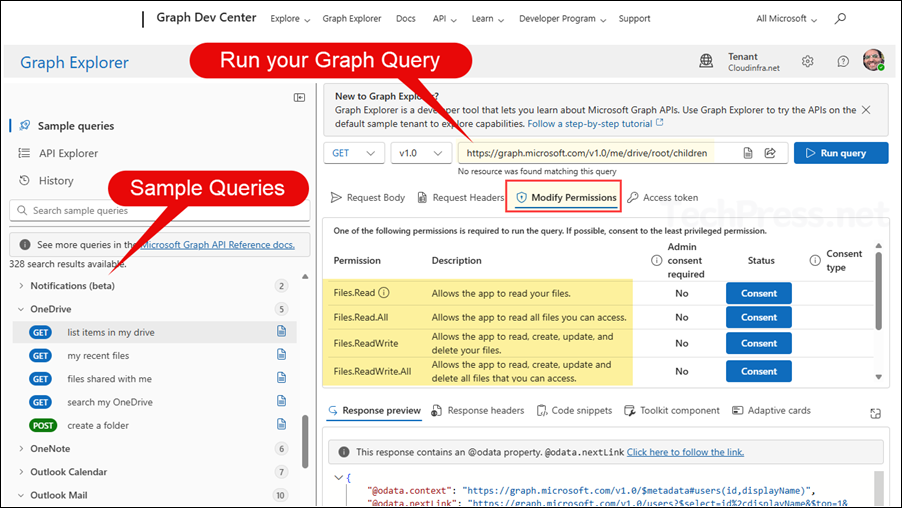This screenshot has width=902, height=508.
Task: Click the share query icon in URL bar
Action: [770, 153]
